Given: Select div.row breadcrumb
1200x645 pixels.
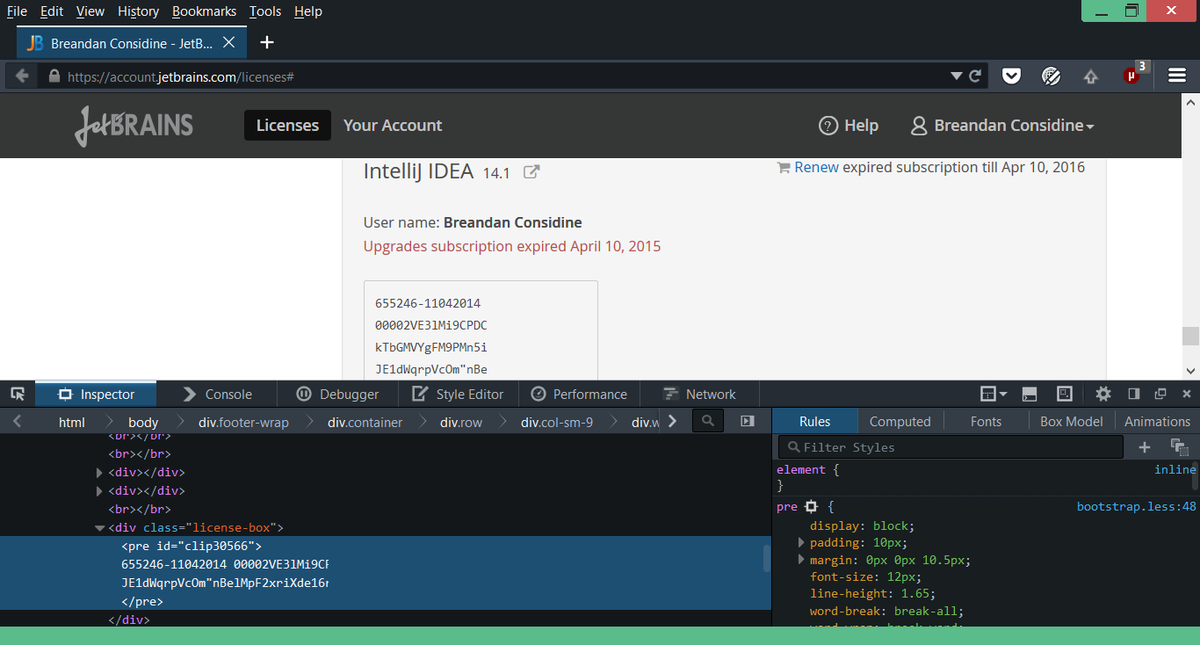Looking at the screenshot, I should [x=461, y=422].
